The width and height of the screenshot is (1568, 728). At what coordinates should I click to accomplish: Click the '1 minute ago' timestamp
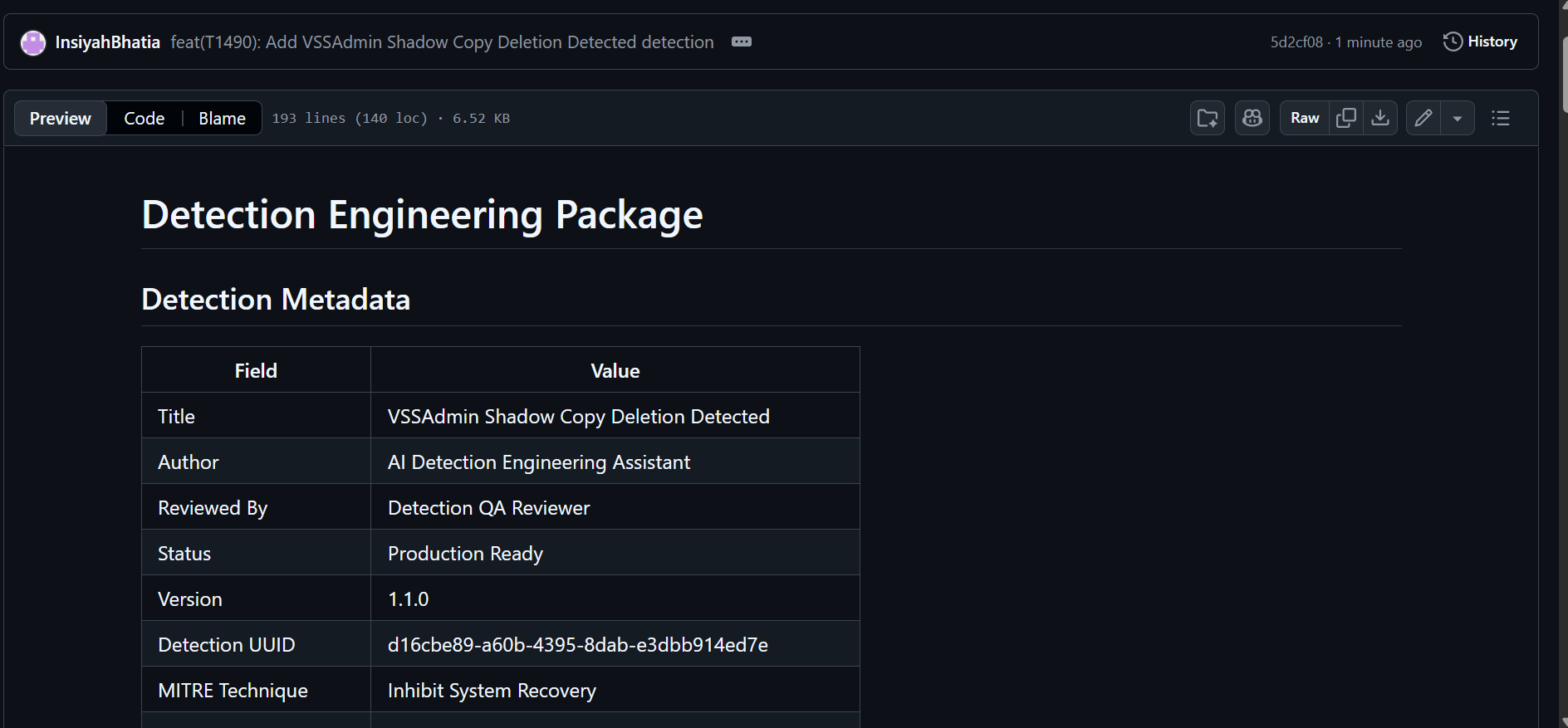point(1378,42)
